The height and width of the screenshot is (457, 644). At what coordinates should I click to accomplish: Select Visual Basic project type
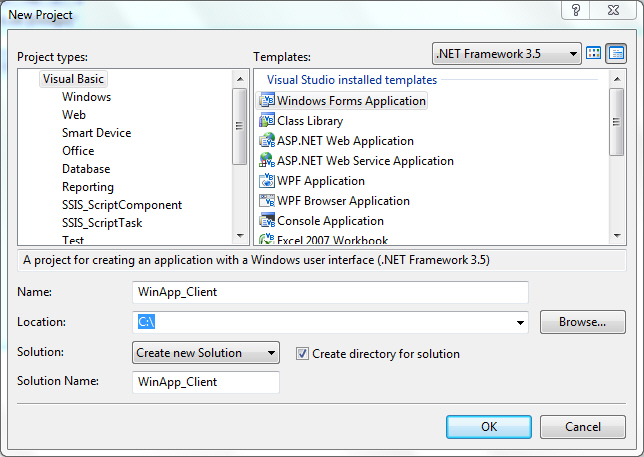point(74,79)
